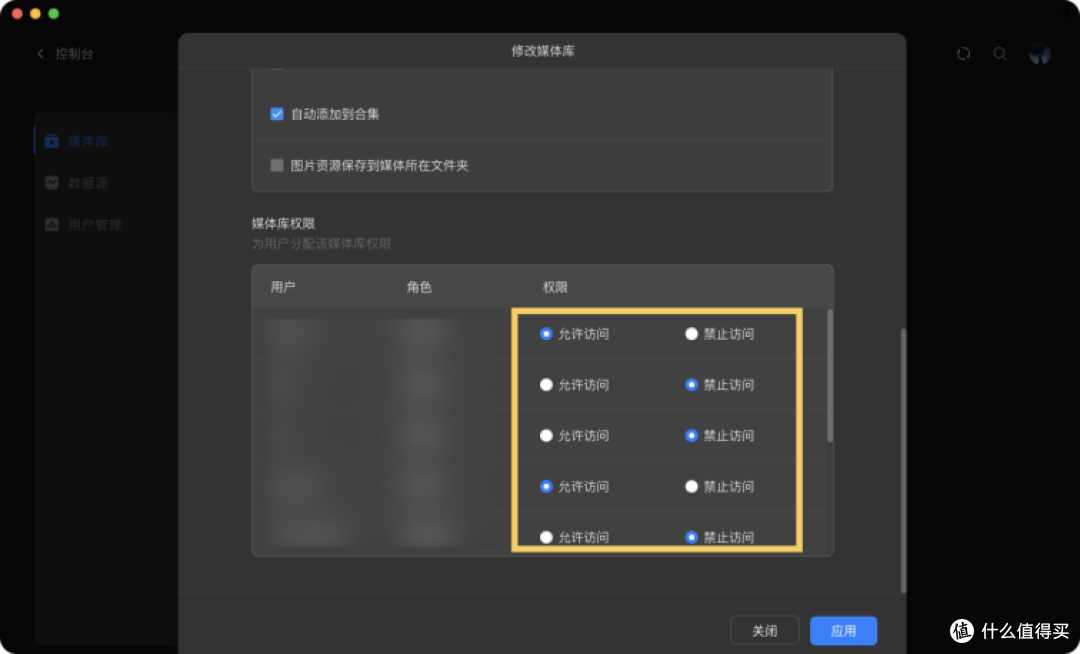The width and height of the screenshot is (1080, 654).
Task: Click the 用户管理 sidebar icon
Action: tap(52, 224)
